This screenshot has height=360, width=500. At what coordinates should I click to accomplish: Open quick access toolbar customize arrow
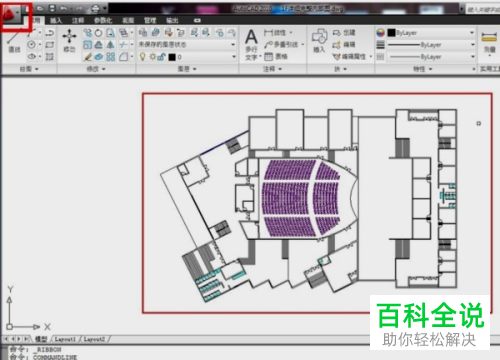click(x=105, y=8)
